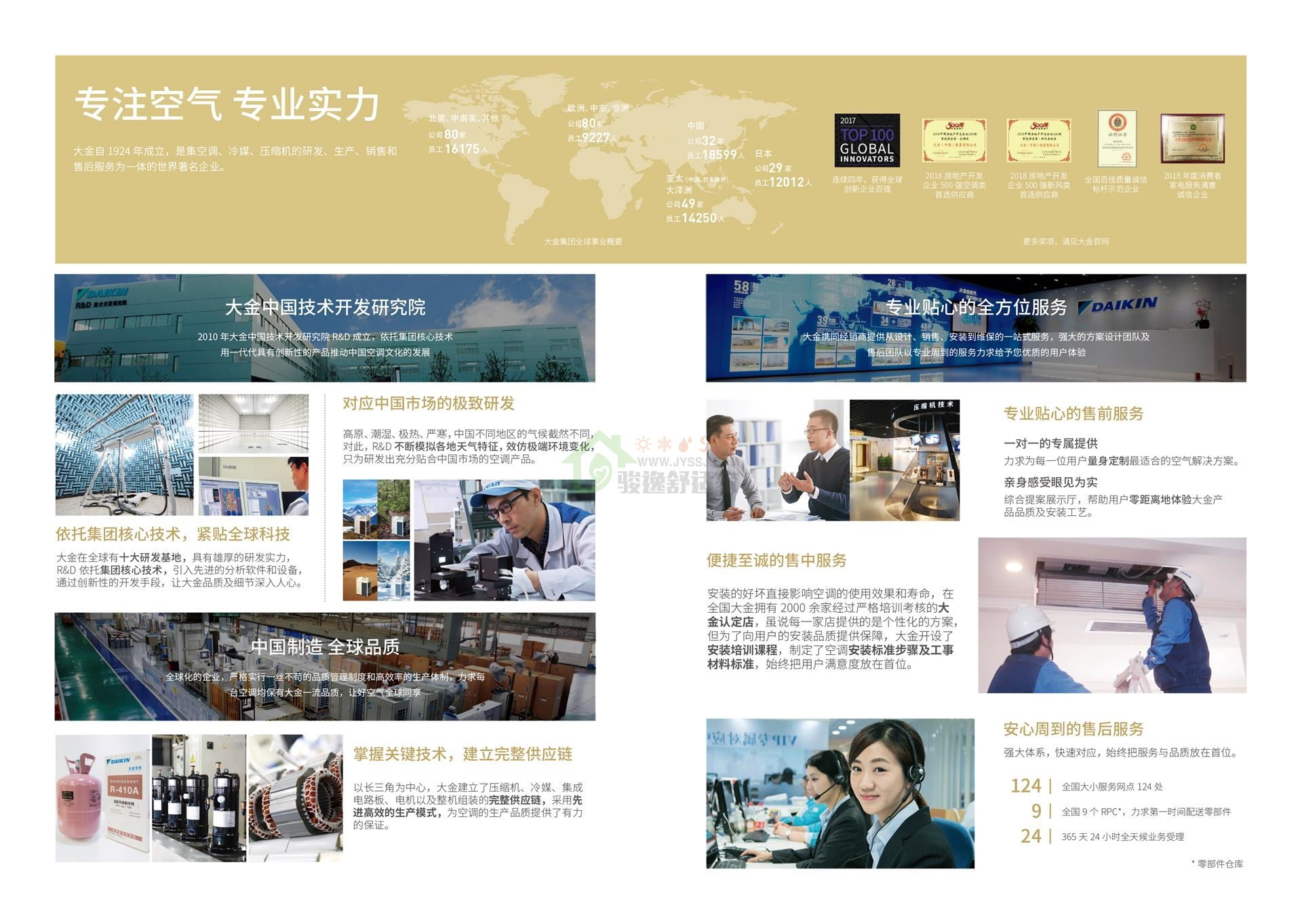Select the '中国制造 全球品质' banner title
Image resolution: width=1302 pixels, height=924 pixels.
[x=325, y=647]
